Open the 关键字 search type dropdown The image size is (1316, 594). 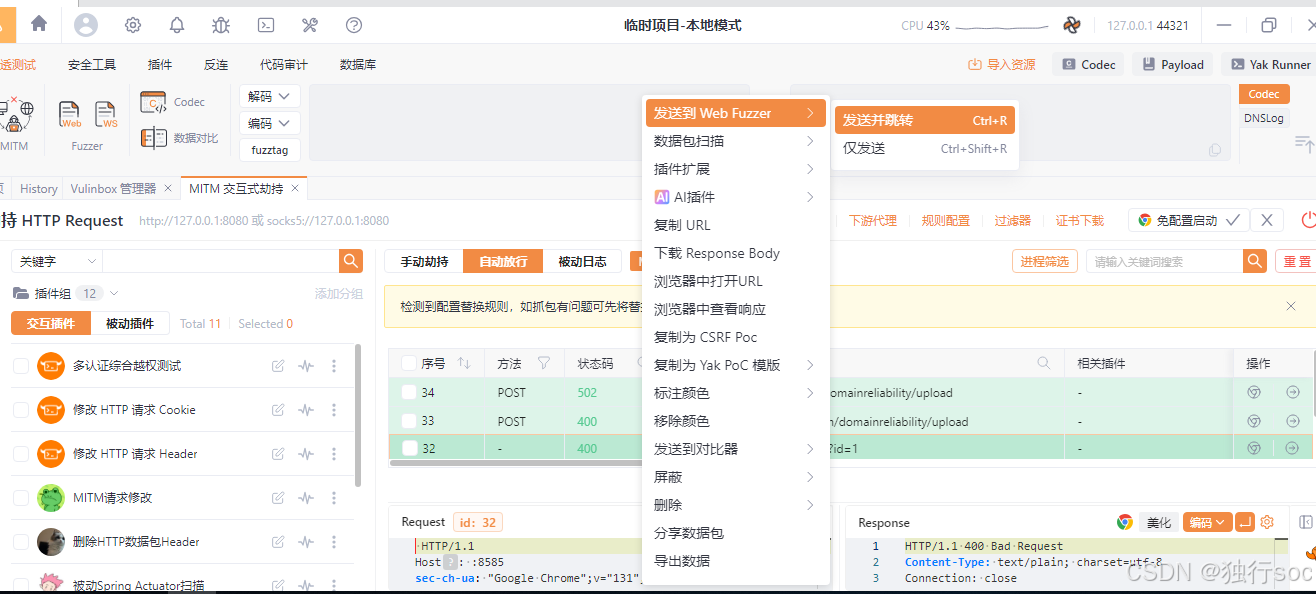pyautogui.click(x=57, y=261)
